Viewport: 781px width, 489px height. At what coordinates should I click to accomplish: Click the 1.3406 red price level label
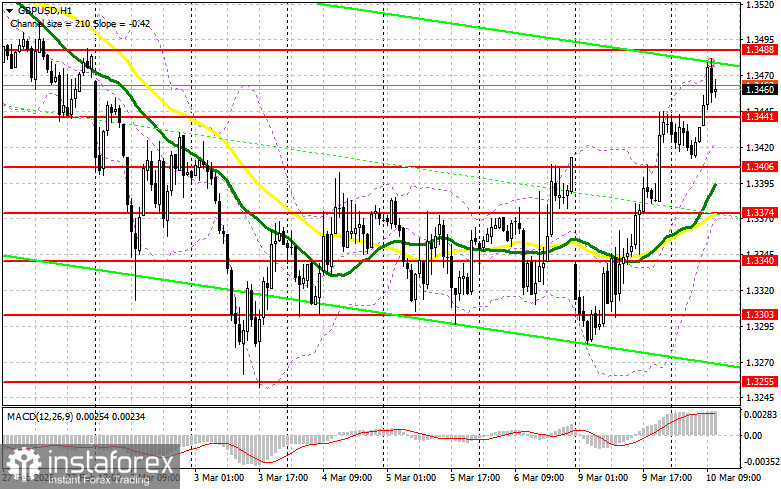point(760,167)
